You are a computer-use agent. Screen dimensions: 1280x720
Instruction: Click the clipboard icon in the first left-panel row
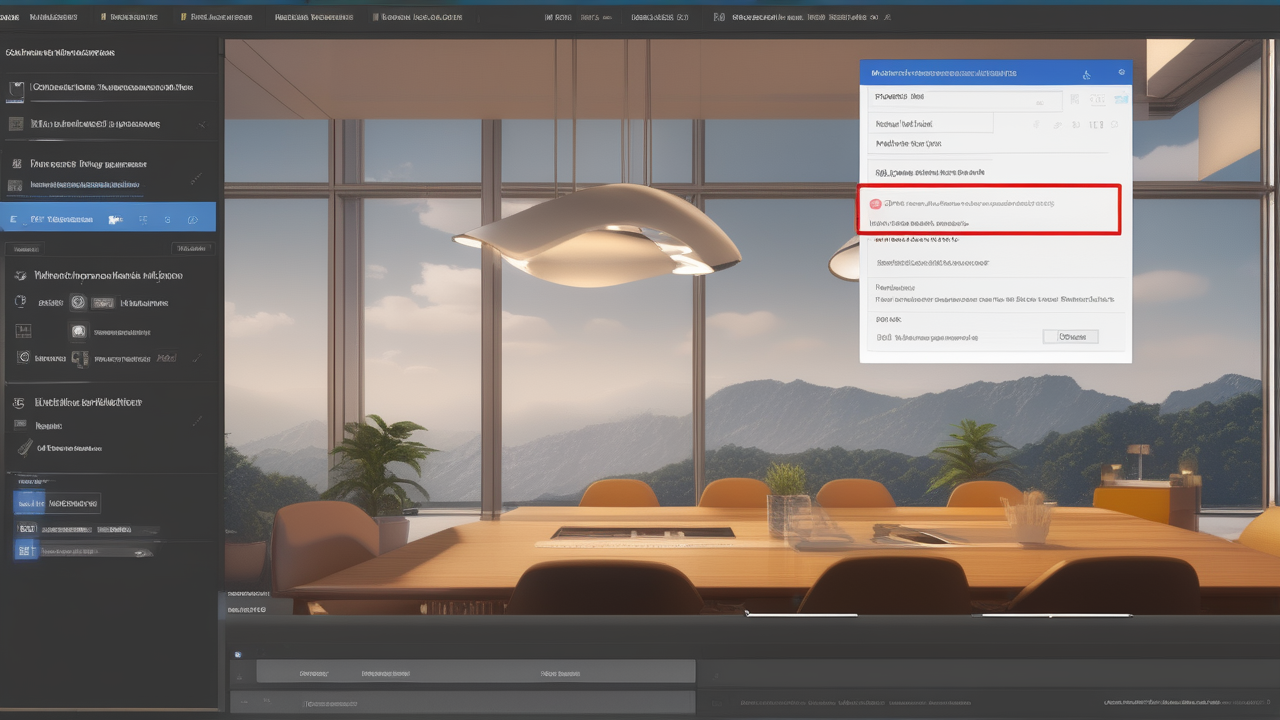(x=16, y=89)
